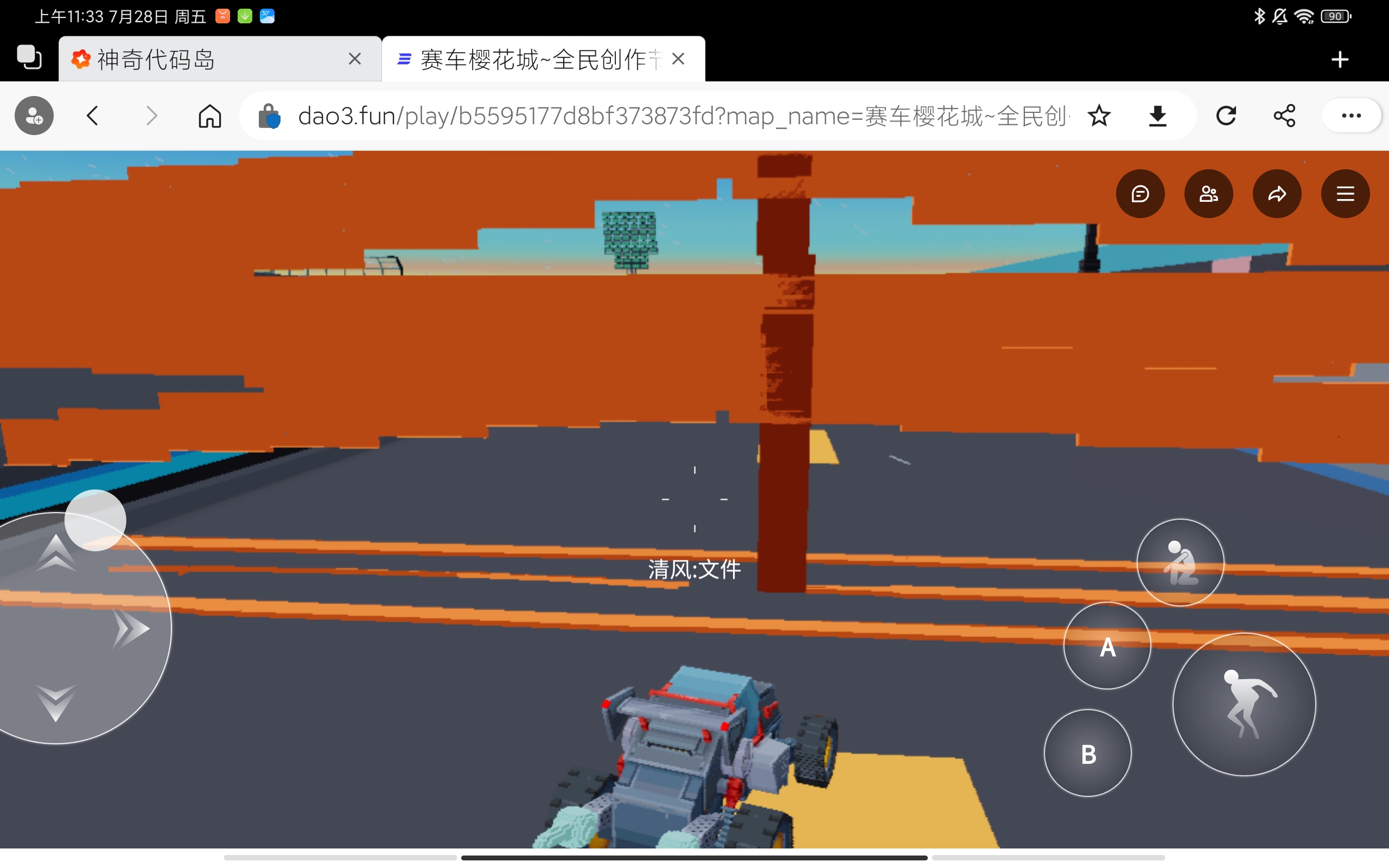The image size is (1389, 868).
Task: Go forward to the next page
Action: coord(151,116)
